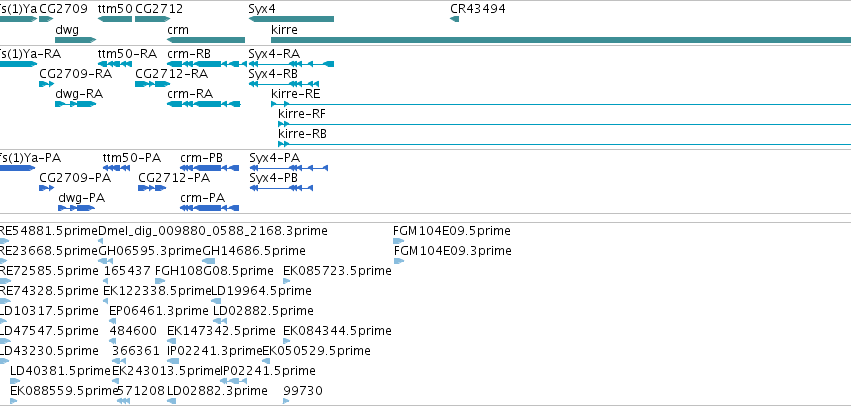This screenshot has height=406, width=851.
Task: Click the crm-PA protein glyph
Action: point(209,208)
